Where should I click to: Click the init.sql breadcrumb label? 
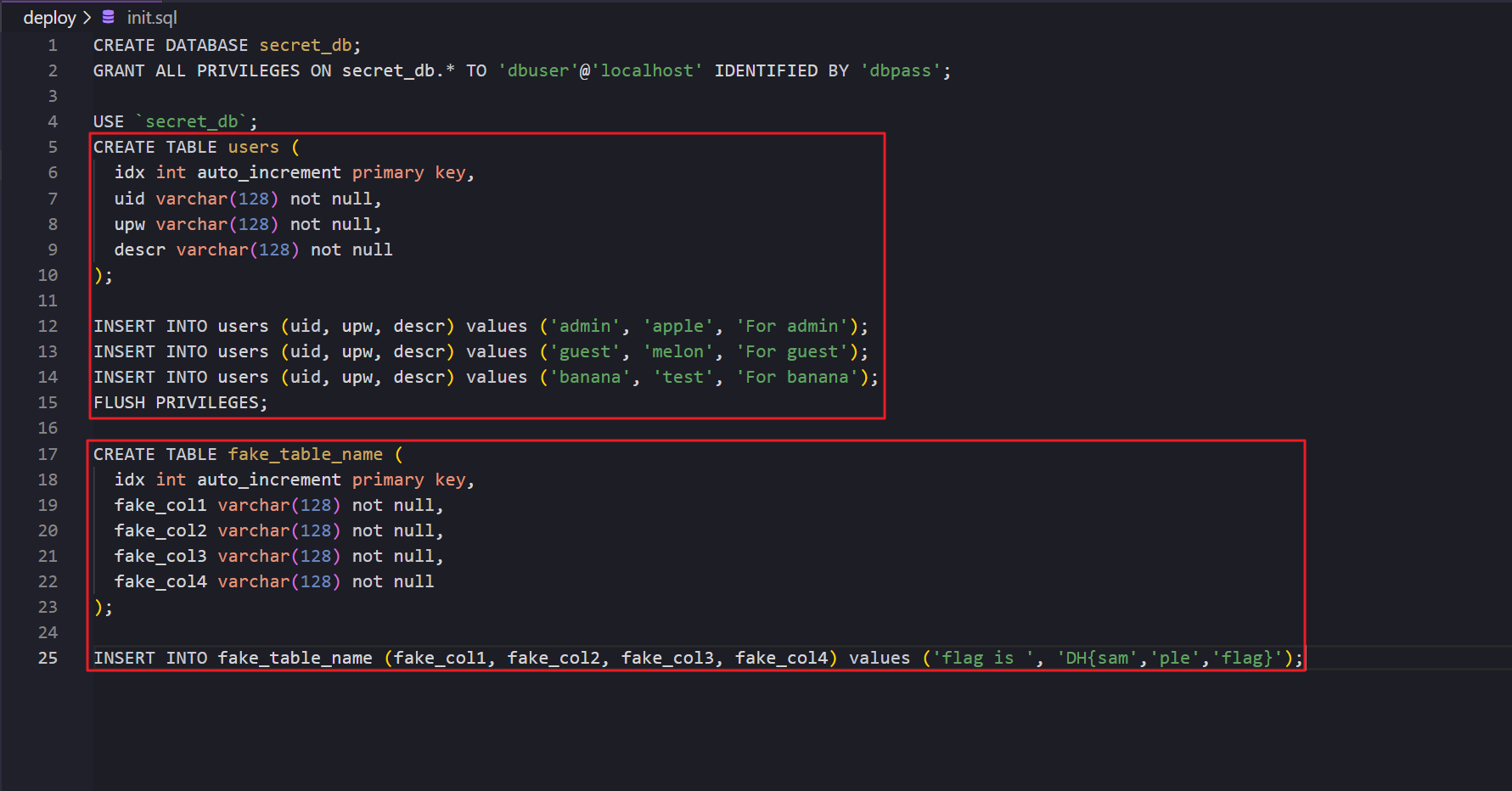(152, 18)
